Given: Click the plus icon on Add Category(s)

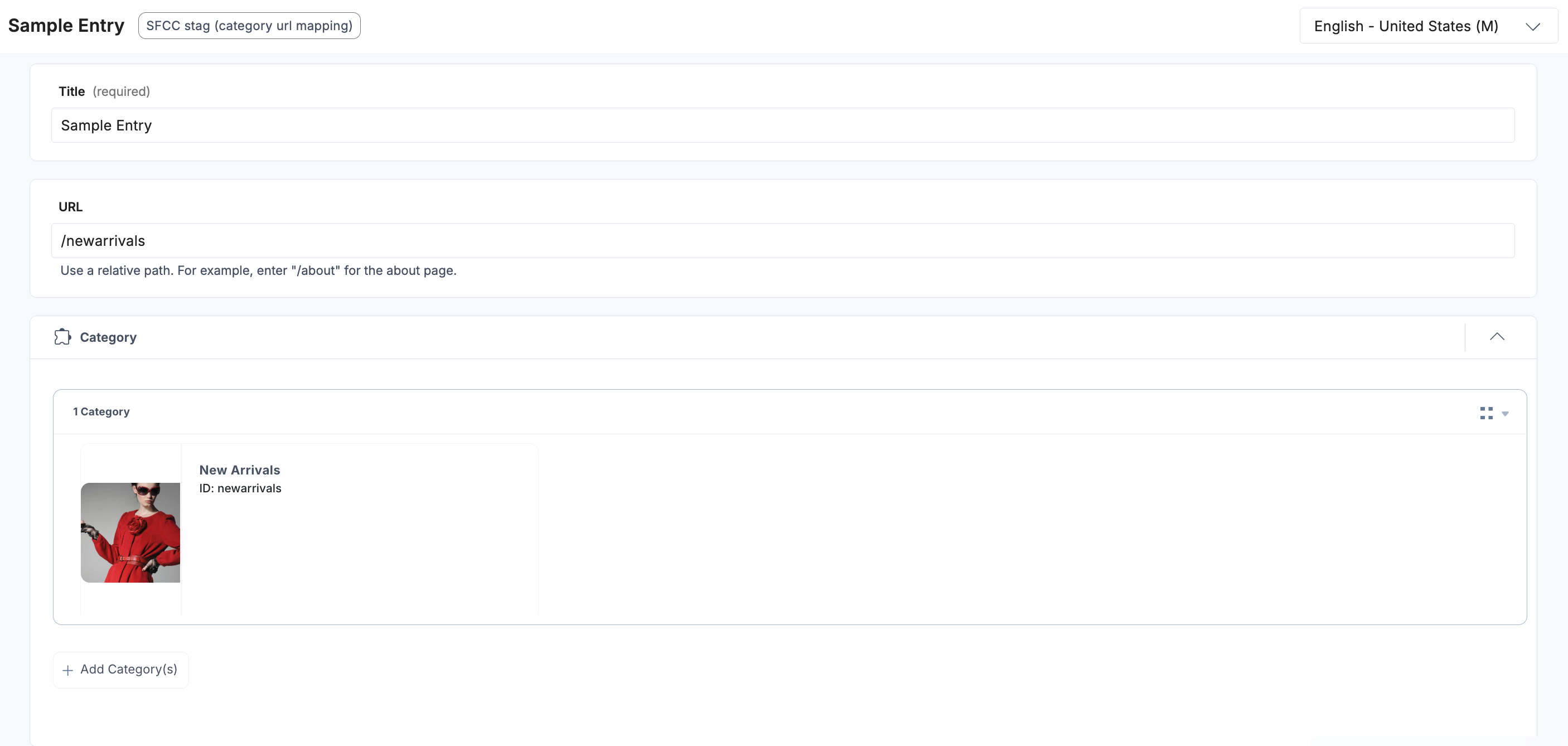Looking at the screenshot, I should (x=68, y=670).
